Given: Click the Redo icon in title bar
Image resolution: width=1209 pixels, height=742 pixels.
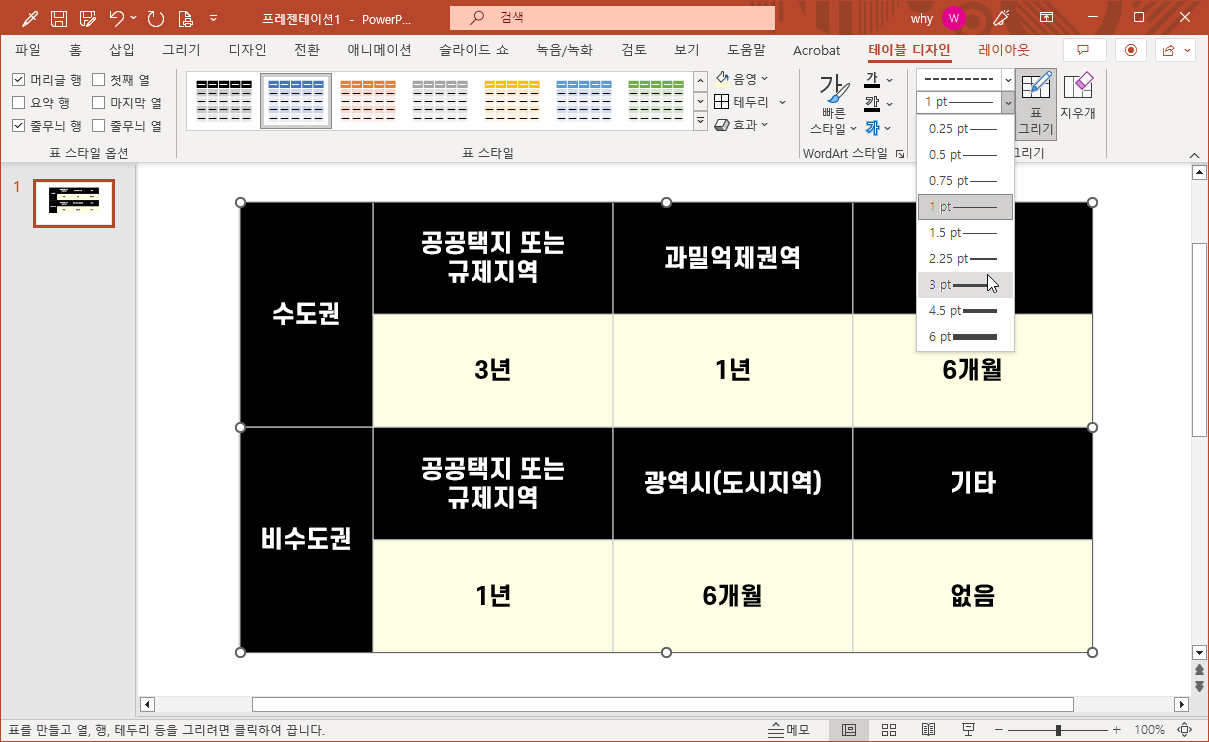Looking at the screenshot, I should pyautogui.click(x=155, y=18).
